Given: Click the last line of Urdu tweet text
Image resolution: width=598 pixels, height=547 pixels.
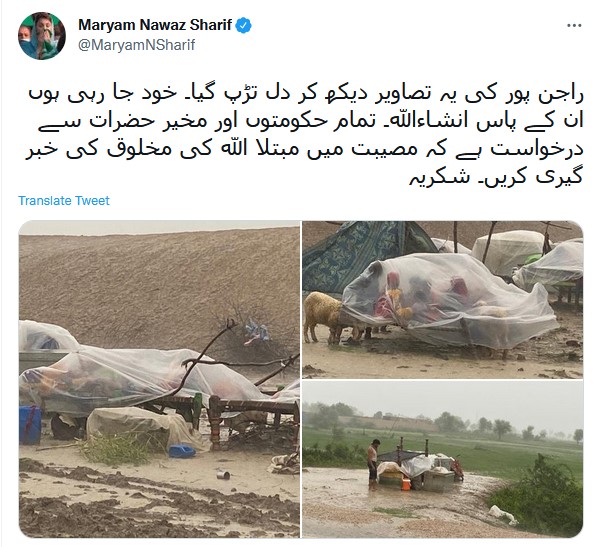Looking at the screenshot, I should point(495,177).
